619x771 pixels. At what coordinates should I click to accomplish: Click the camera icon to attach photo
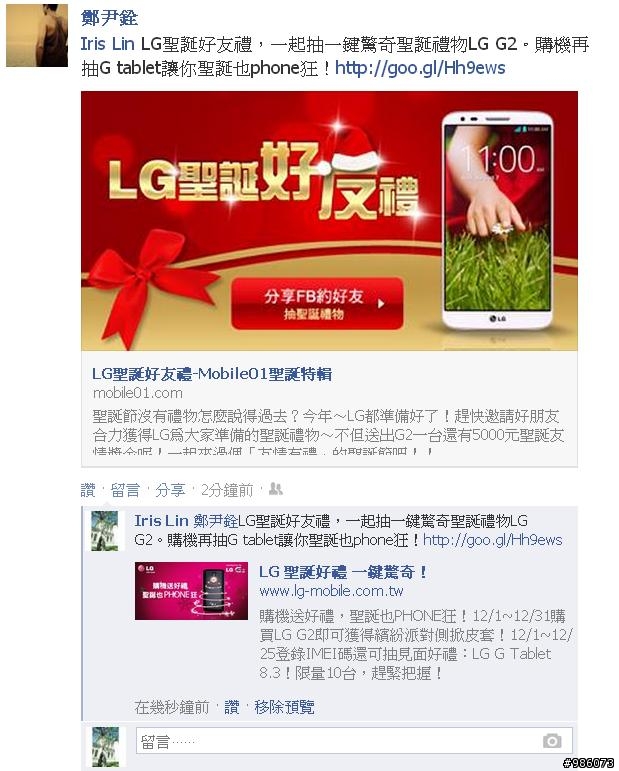pos(552,741)
